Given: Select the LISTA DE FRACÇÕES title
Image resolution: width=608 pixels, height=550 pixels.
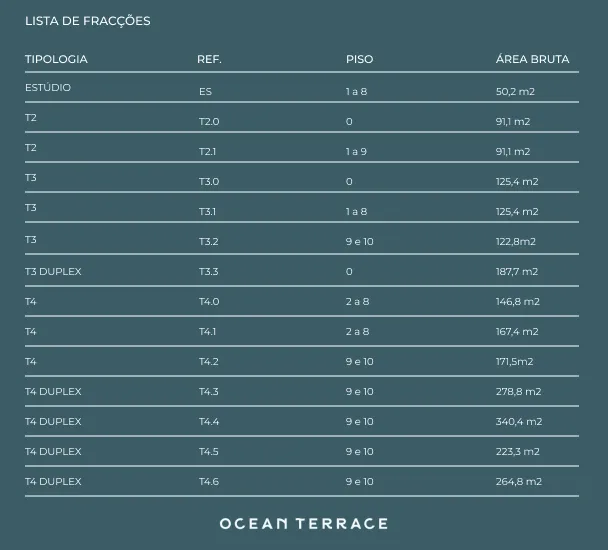Looking at the screenshot, I should [88, 21].
